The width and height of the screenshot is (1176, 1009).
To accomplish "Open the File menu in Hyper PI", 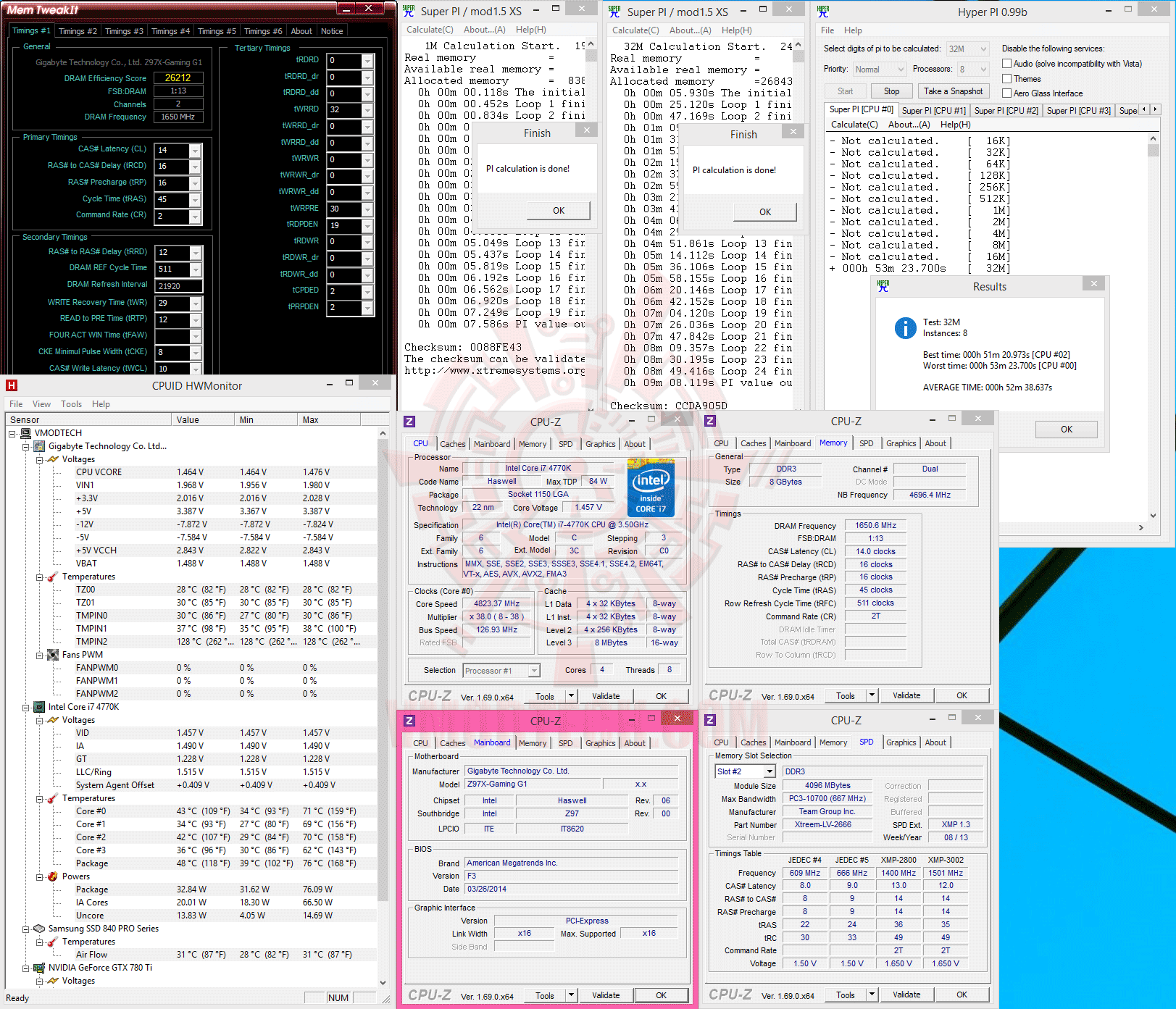I will click(827, 30).
